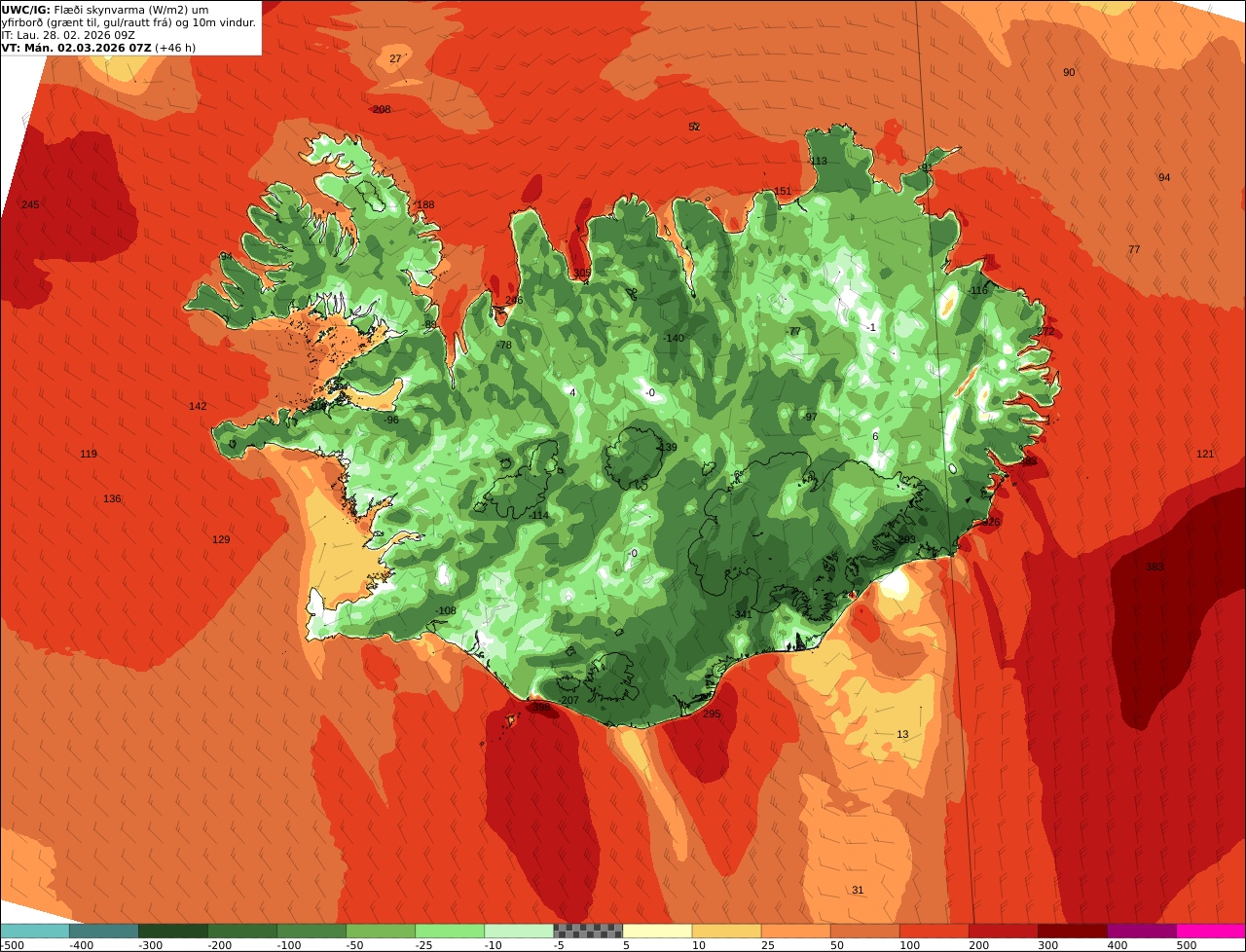Click the map value '383' over the ocean
This screenshot has width=1246, height=952.
(x=1154, y=567)
